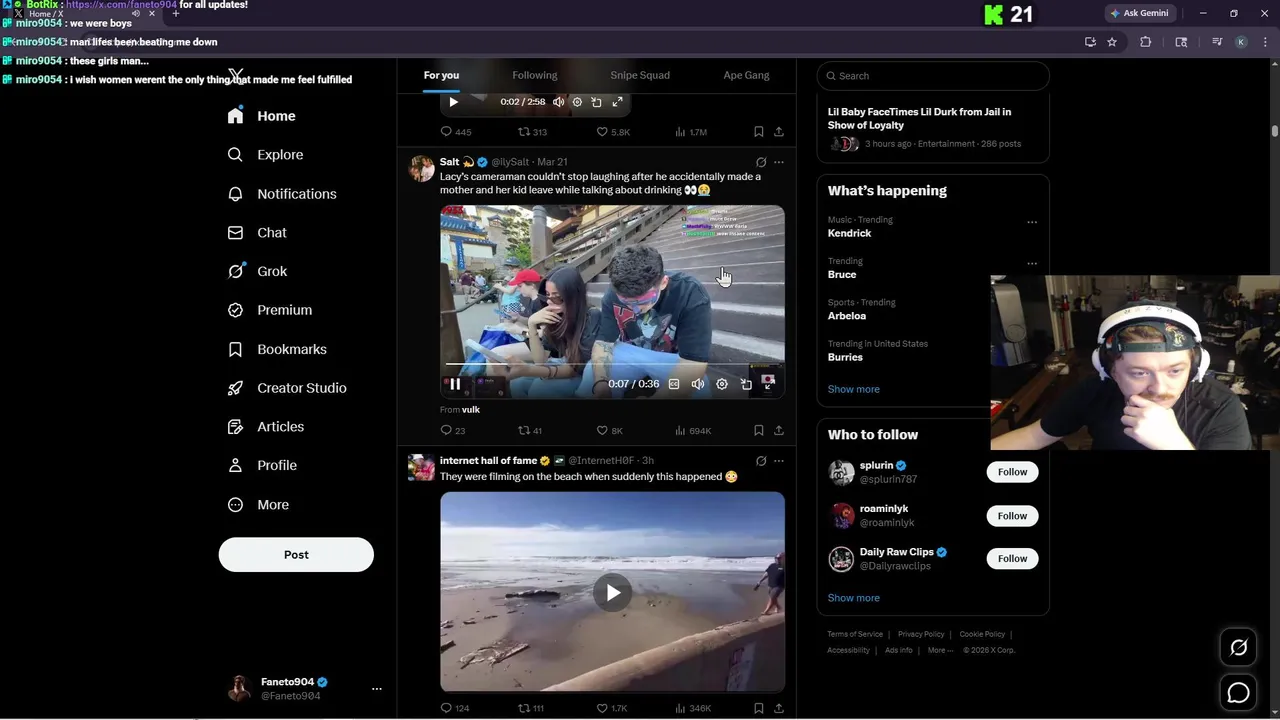
Task: Like the Salt post with 8K likes
Action: pyautogui.click(x=609, y=431)
